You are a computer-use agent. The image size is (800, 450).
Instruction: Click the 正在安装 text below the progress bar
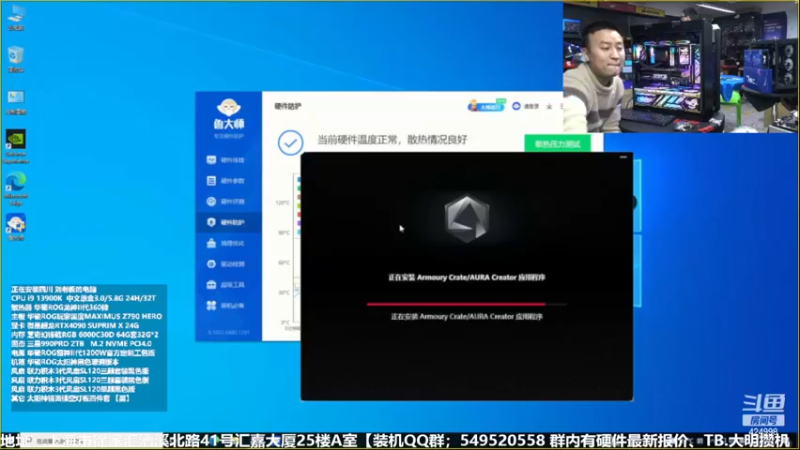tap(466, 317)
